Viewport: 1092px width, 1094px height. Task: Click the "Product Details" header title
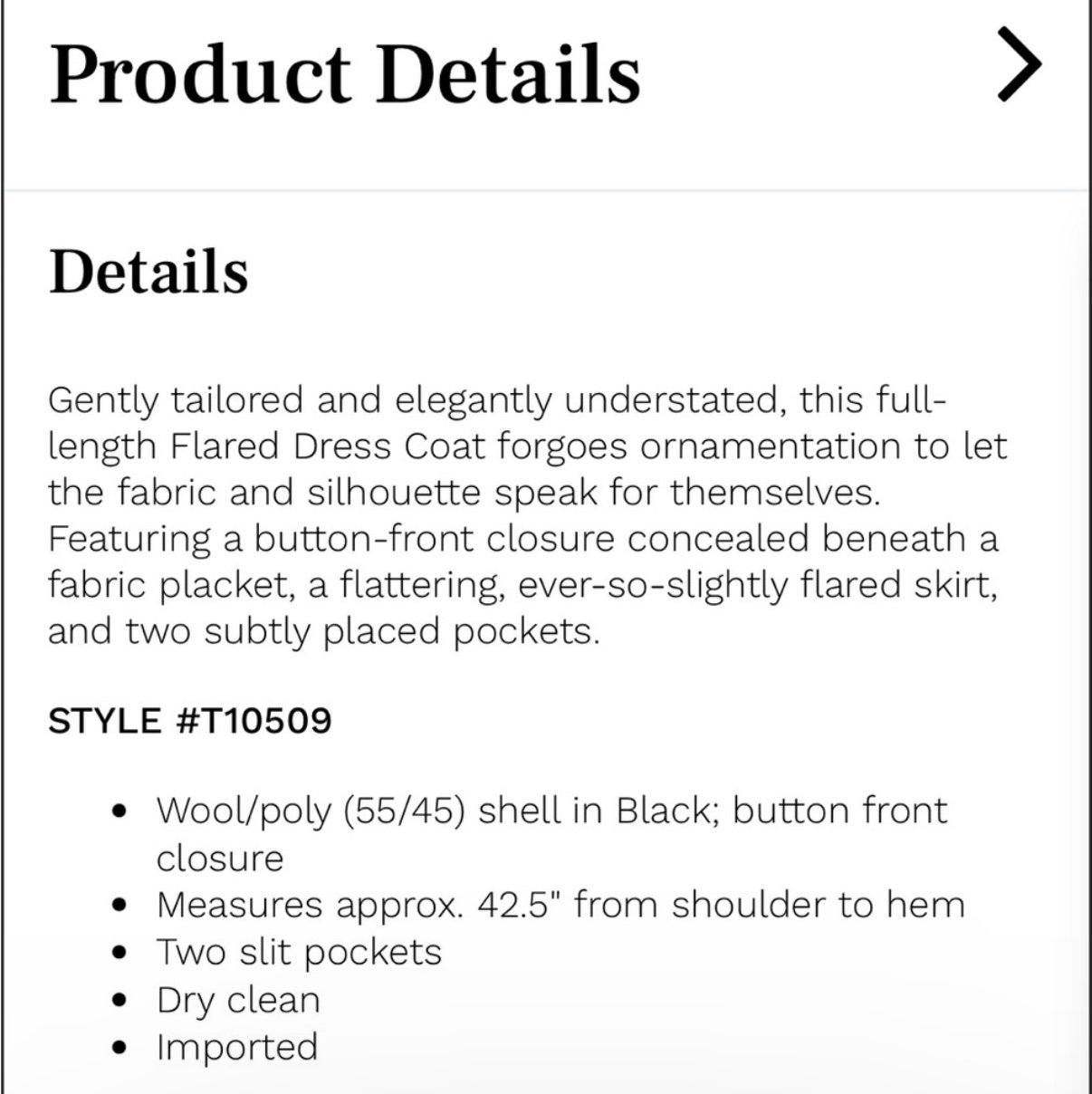(x=345, y=74)
